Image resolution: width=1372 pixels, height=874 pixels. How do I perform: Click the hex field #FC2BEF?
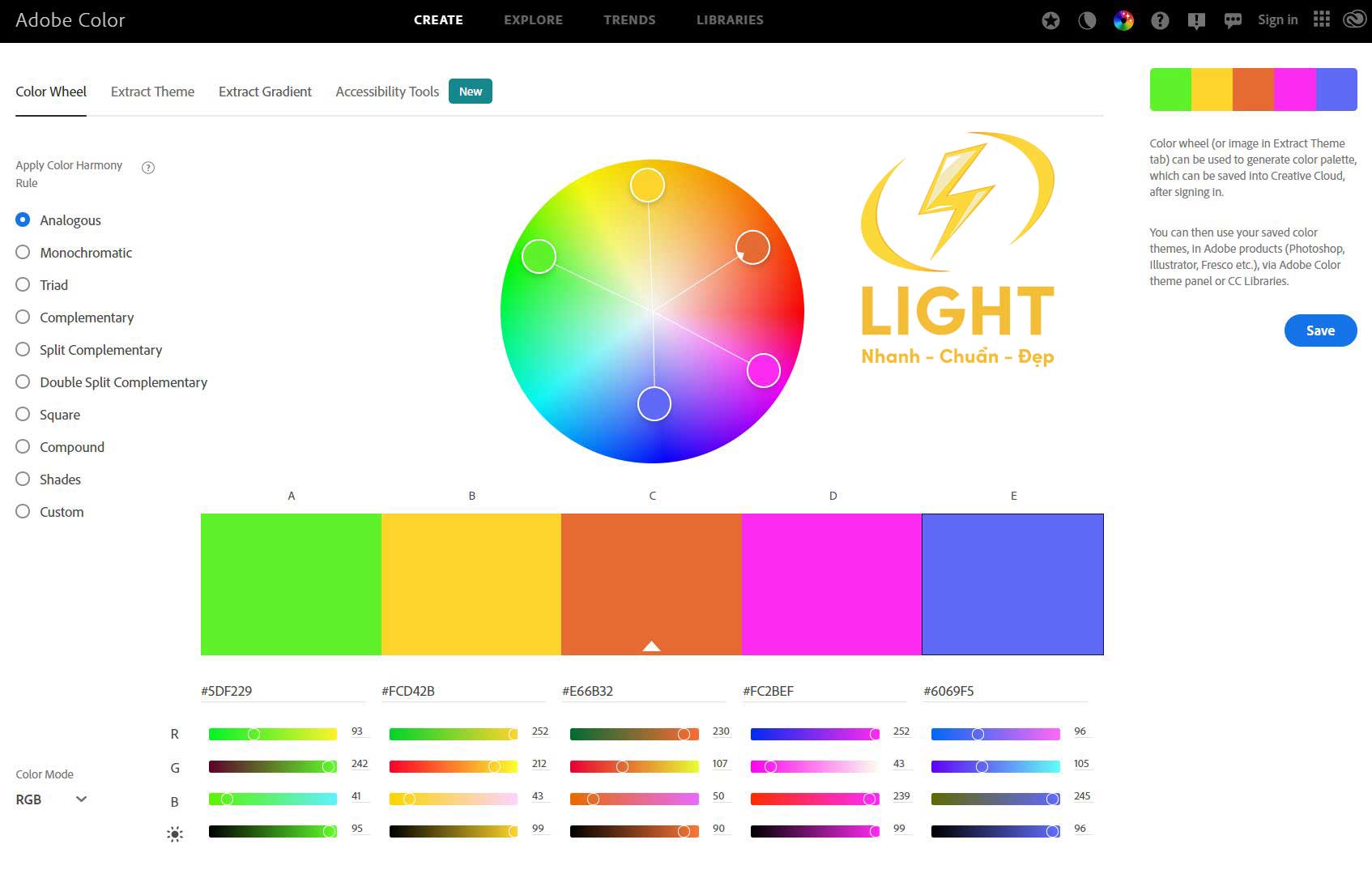pos(824,691)
